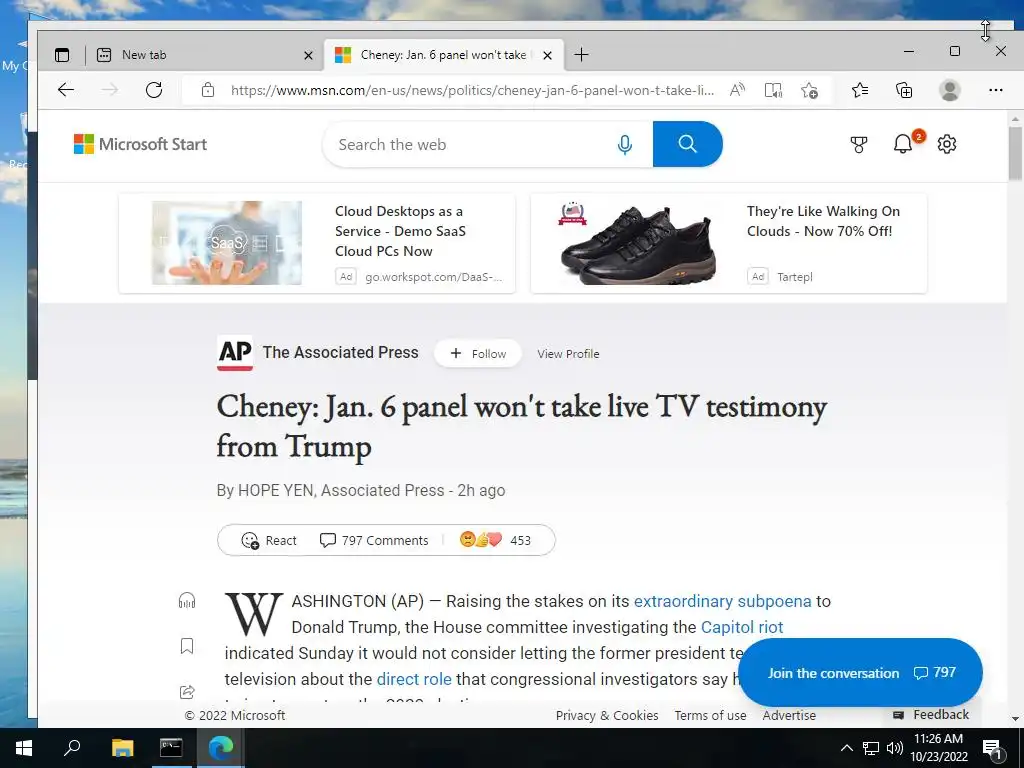Click the article headline text
The width and height of the screenshot is (1024, 768).
521,426
